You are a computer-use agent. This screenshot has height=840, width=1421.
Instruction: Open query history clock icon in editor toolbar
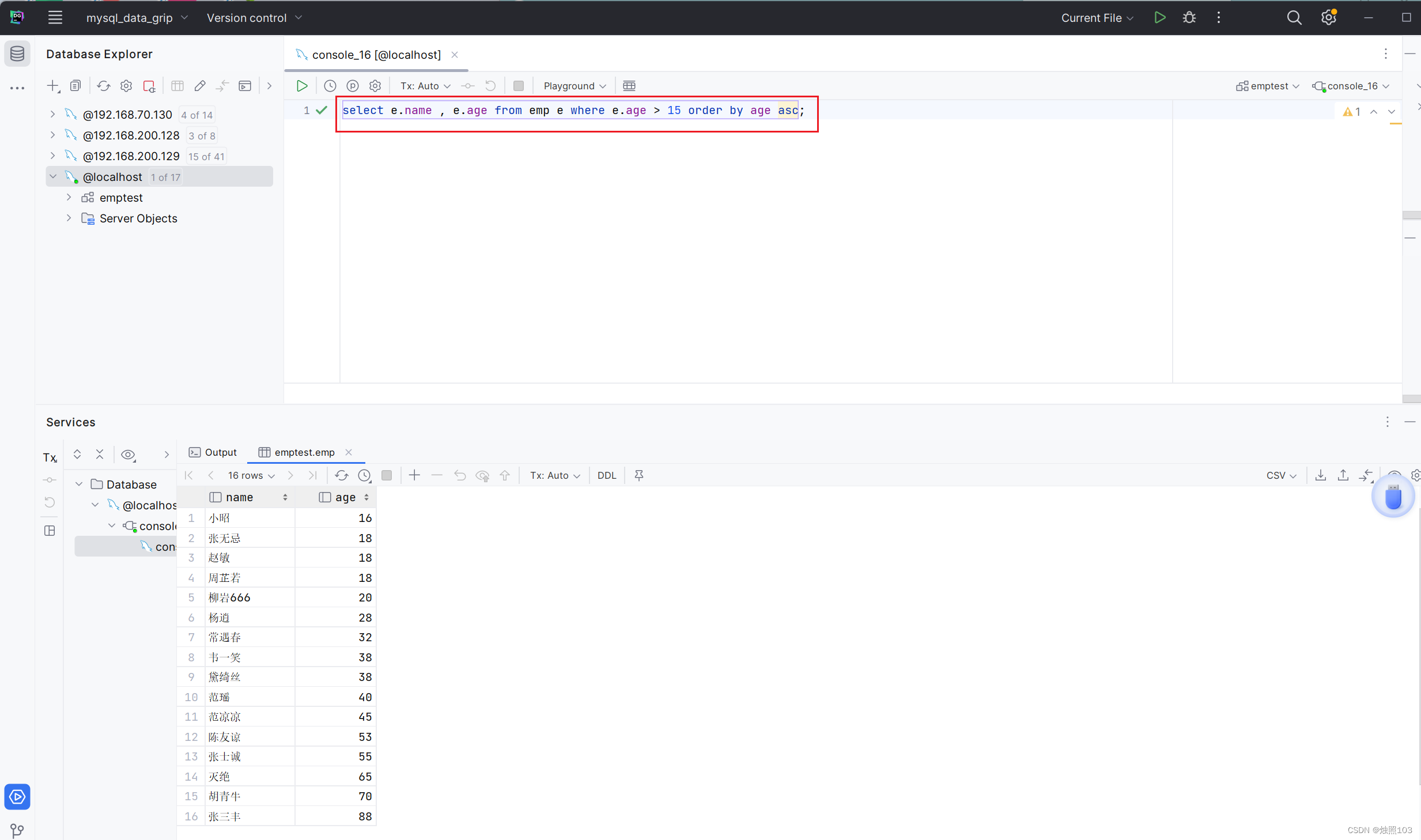pyautogui.click(x=330, y=86)
